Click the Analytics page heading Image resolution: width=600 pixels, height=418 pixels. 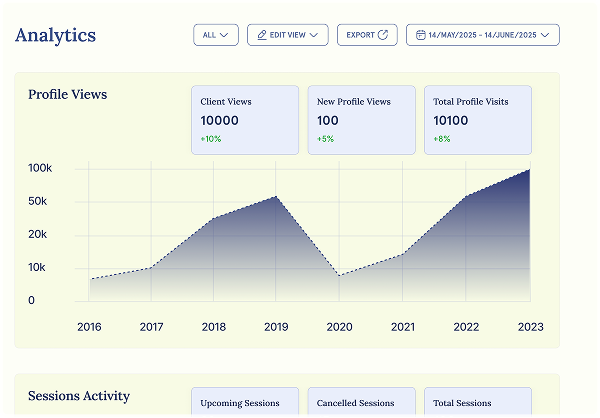pos(56,35)
